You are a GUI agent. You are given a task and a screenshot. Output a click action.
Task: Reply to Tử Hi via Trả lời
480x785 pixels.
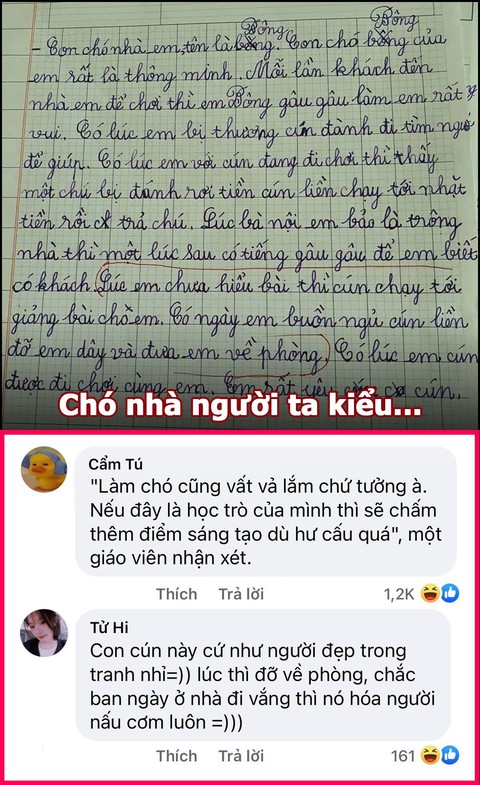click(241, 755)
